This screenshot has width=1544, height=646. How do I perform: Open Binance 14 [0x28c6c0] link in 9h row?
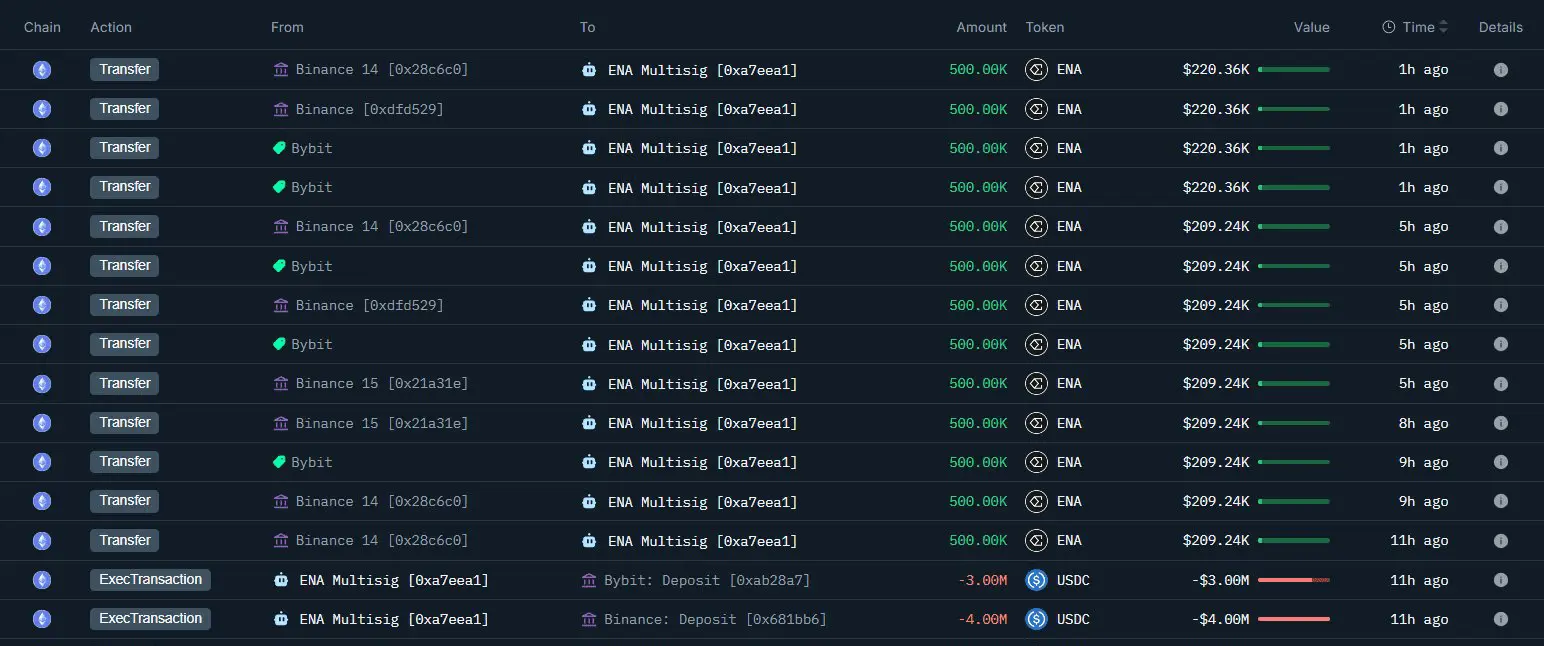click(x=382, y=502)
